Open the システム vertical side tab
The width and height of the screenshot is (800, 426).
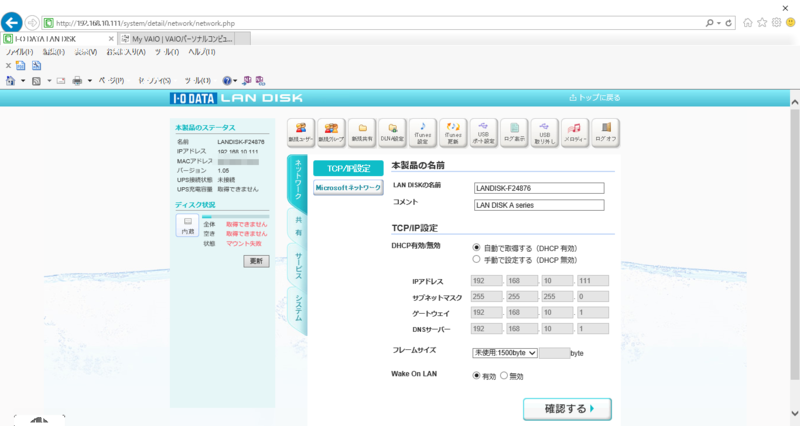tap(298, 308)
